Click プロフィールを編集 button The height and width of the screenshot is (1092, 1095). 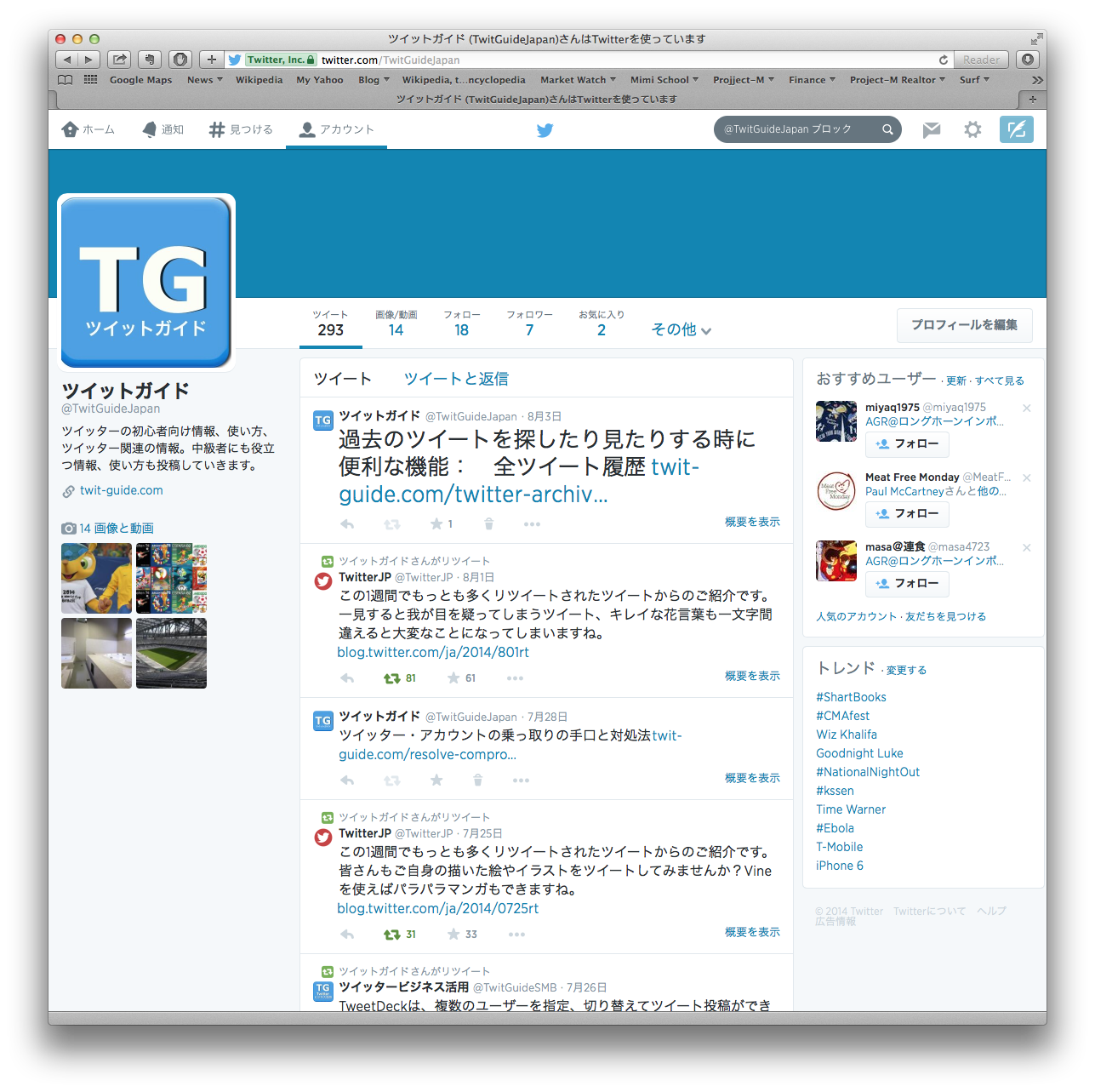(x=965, y=325)
